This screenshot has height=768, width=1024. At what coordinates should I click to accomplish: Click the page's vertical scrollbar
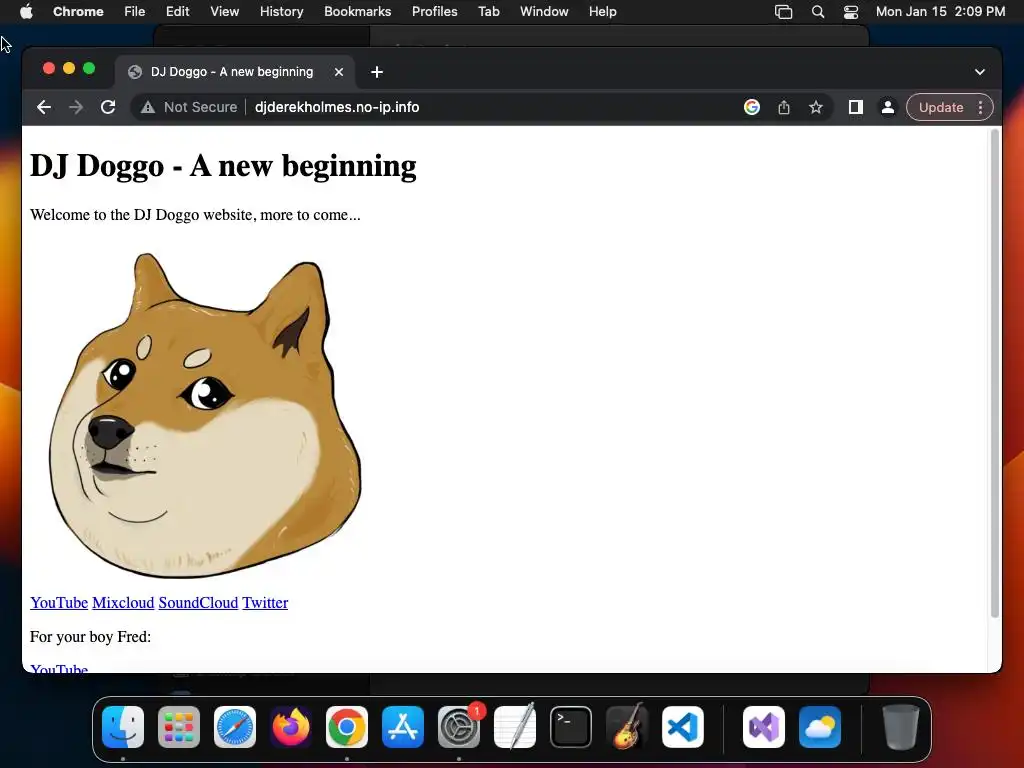tap(995, 374)
